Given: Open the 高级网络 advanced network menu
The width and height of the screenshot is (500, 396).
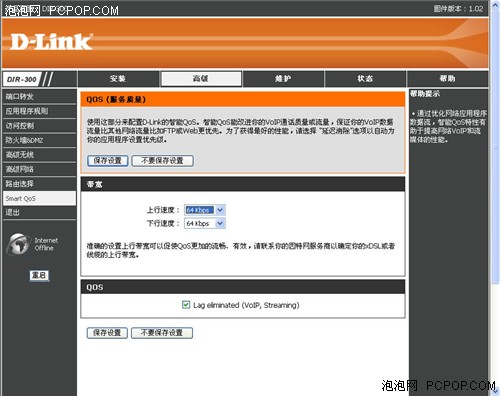Looking at the screenshot, I should (x=39, y=169).
